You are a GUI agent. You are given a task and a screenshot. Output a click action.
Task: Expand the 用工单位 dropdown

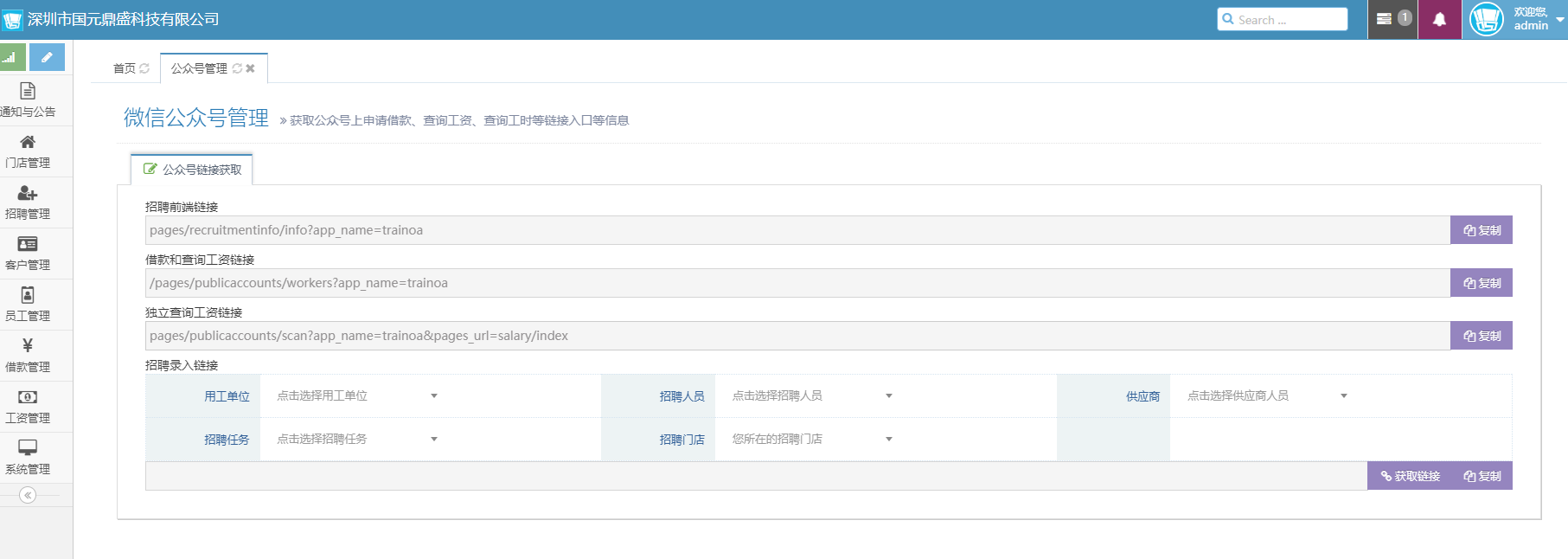click(x=356, y=396)
